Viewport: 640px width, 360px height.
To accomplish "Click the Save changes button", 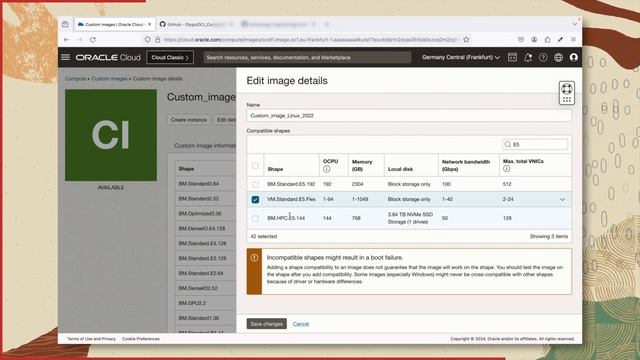I will [267, 324].
